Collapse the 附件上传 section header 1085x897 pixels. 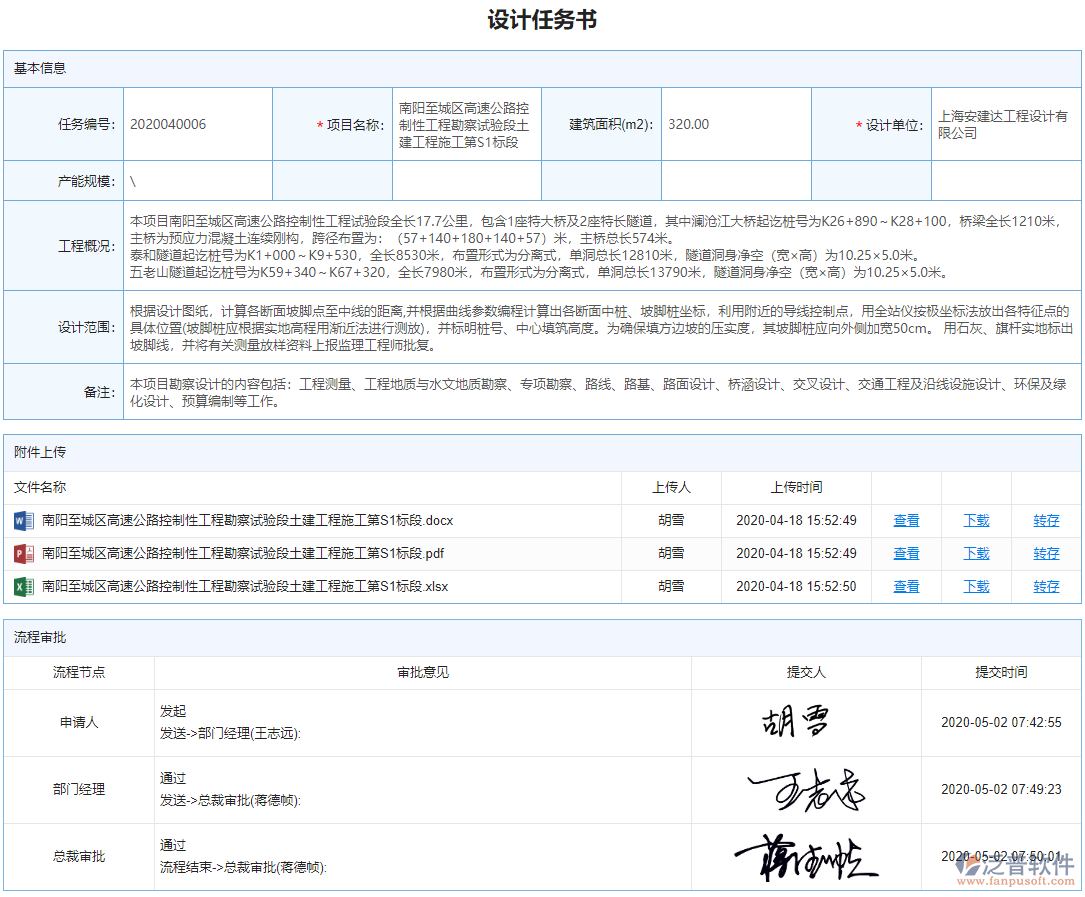[x=36, y=454]
